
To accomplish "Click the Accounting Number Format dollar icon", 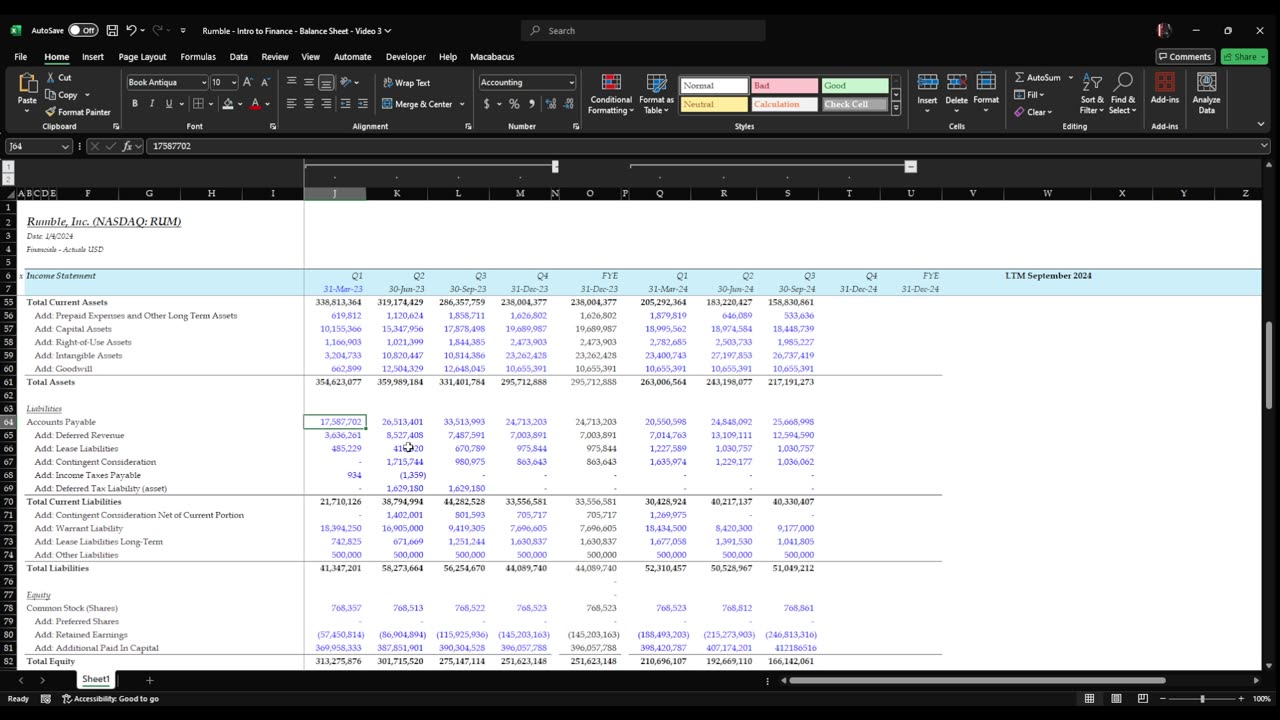I will tap(487, 104).
